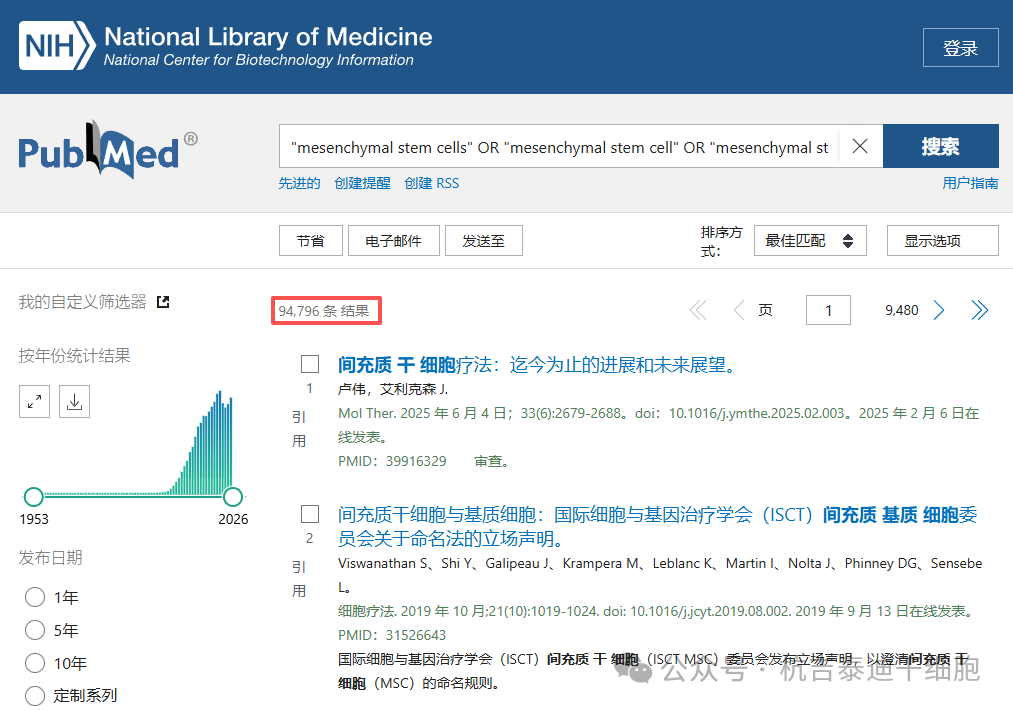The height and width of the screenshot is (710, 1013).
Task: Go to next results page arrow
Action: (939, 310)
